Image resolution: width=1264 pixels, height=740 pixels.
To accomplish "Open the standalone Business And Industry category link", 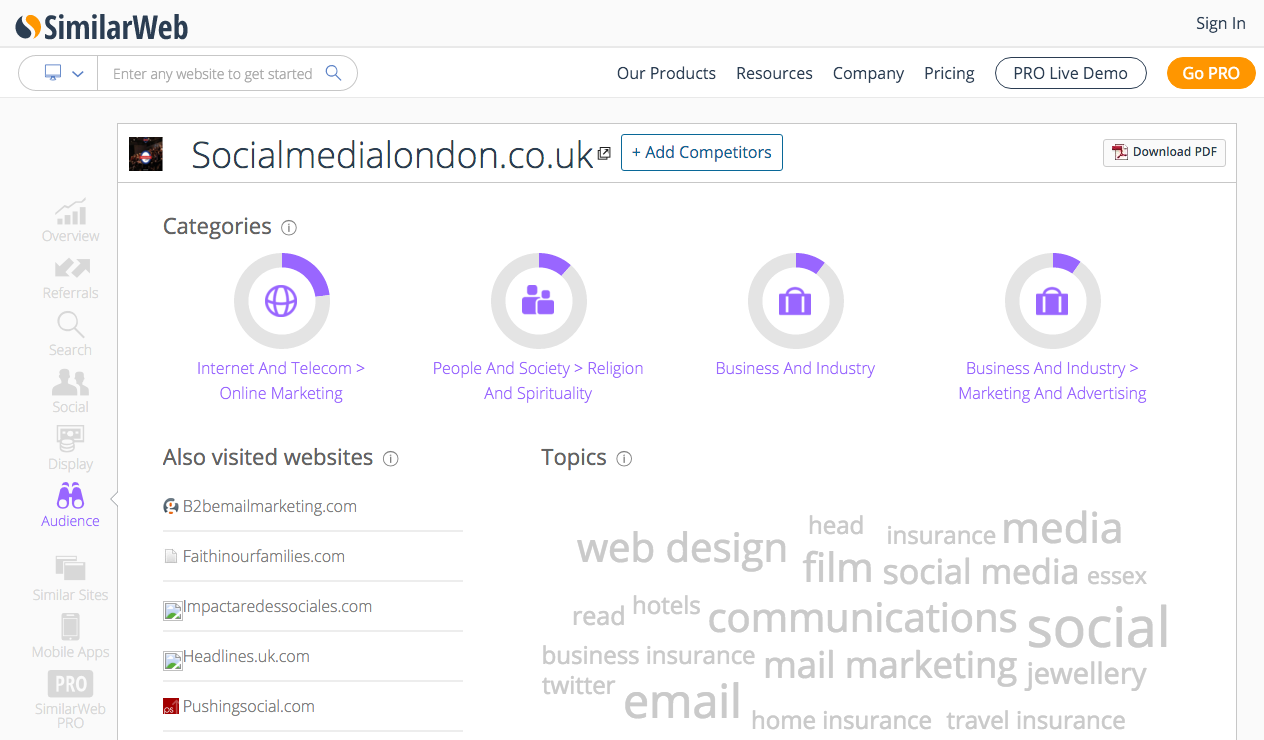I will pyautogui.click(x=795, y=368).
